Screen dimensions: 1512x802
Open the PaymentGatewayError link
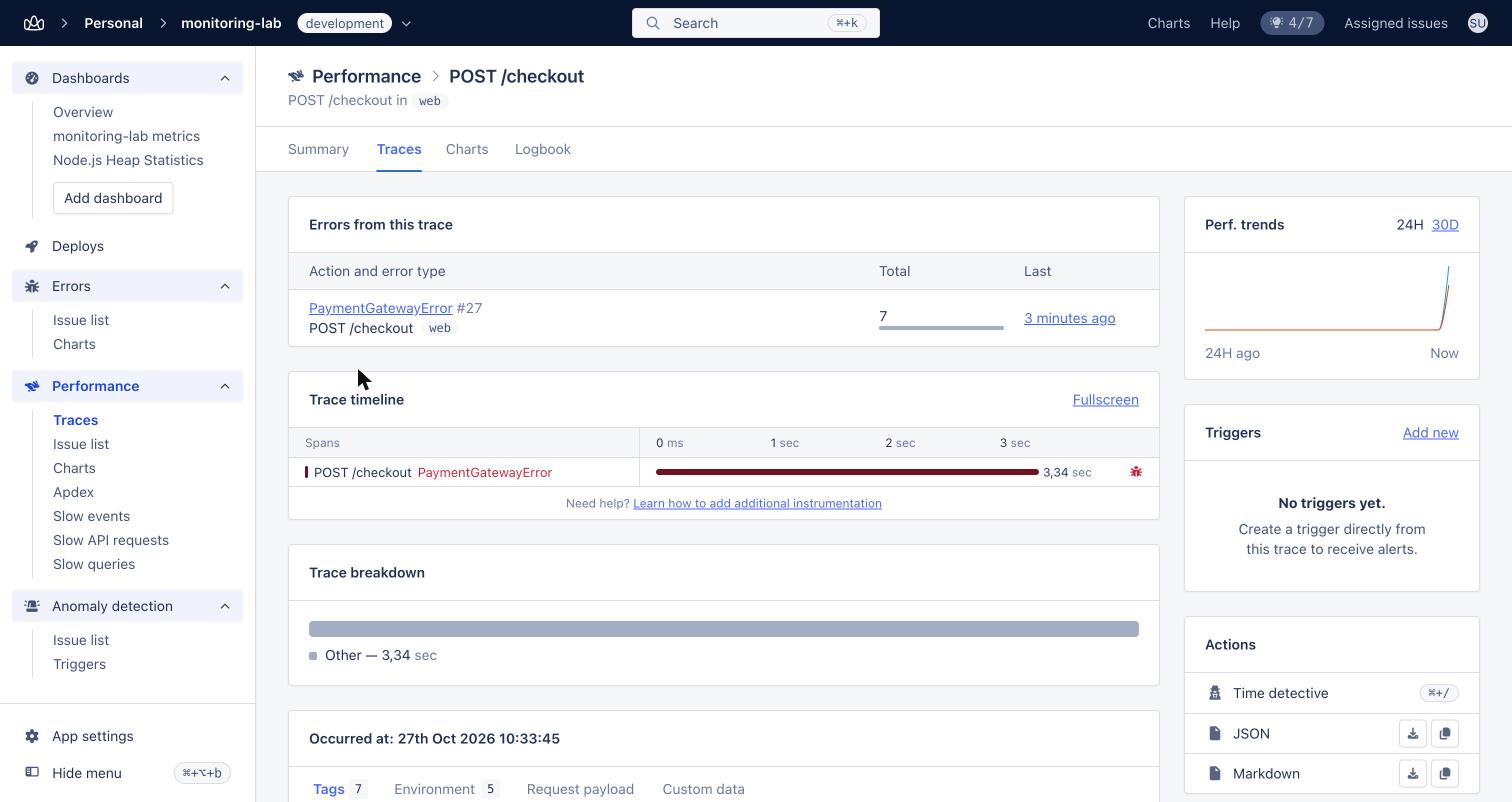click(380, 308)
